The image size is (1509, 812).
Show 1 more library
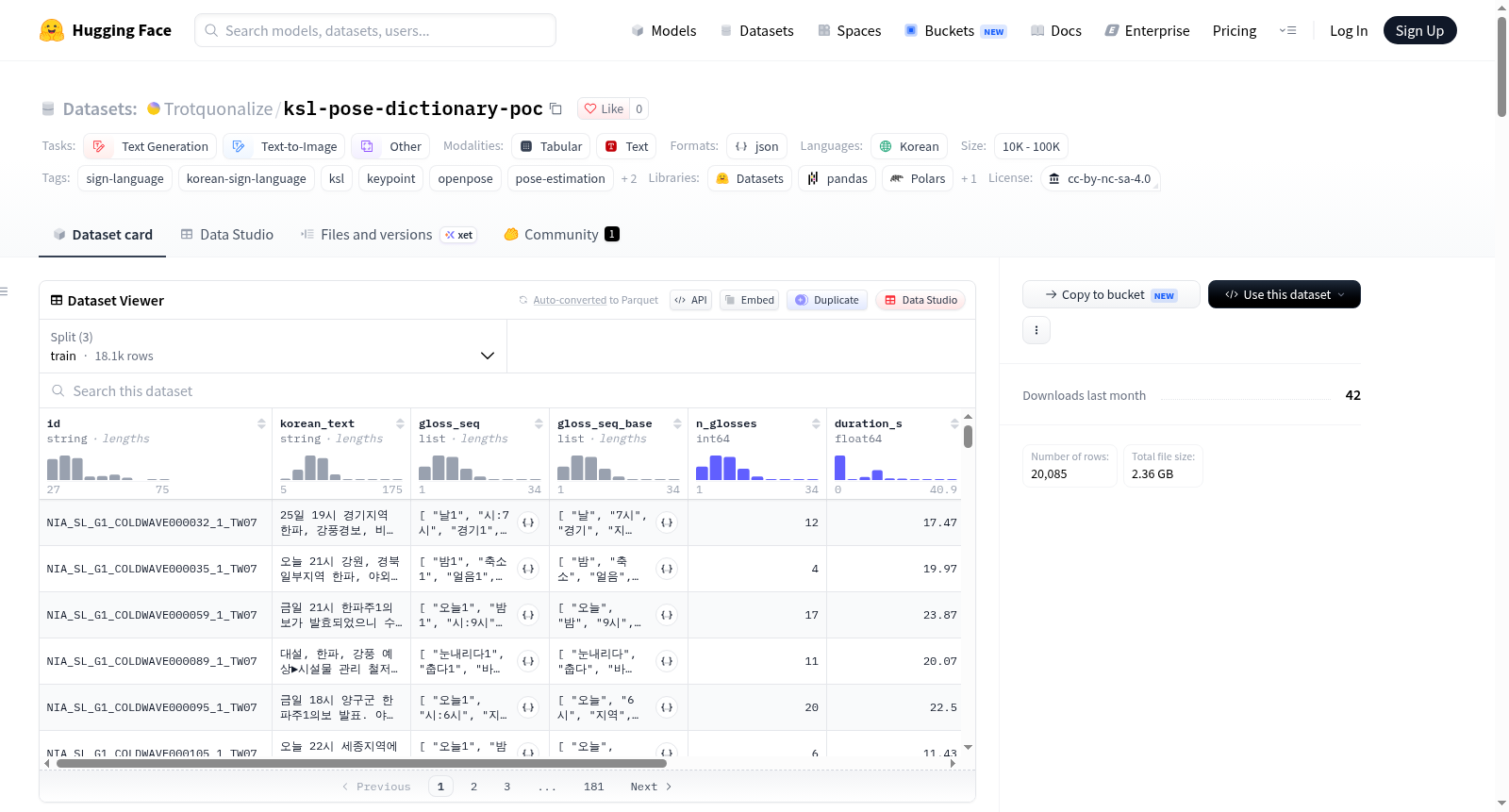point(969,179)
